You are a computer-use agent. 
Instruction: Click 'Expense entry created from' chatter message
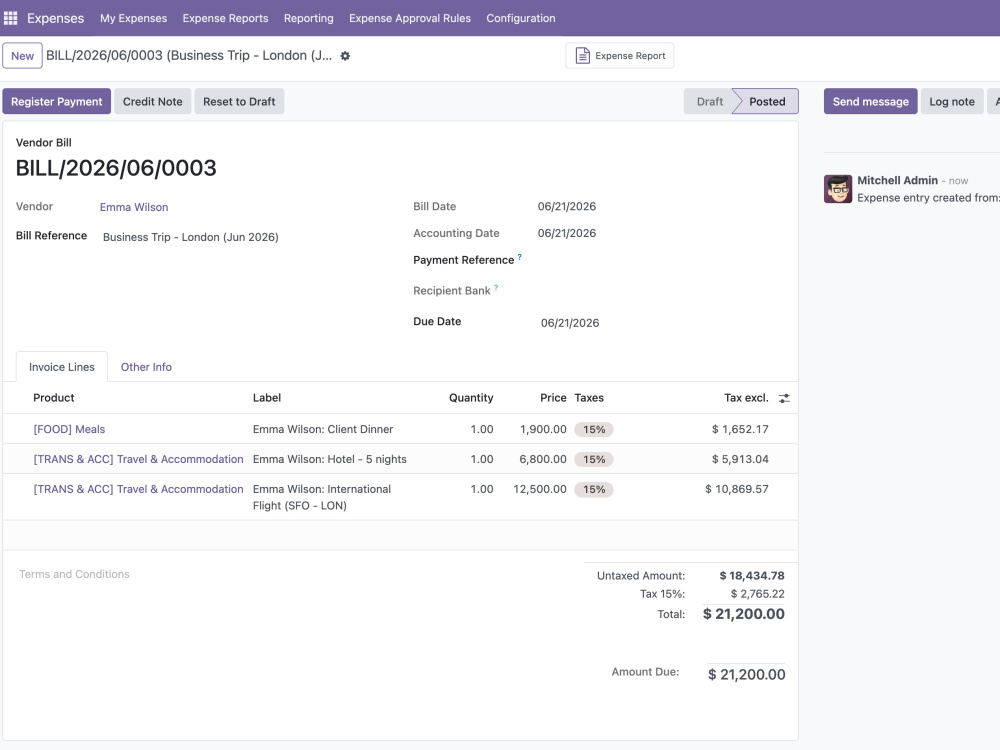[928, 198]
